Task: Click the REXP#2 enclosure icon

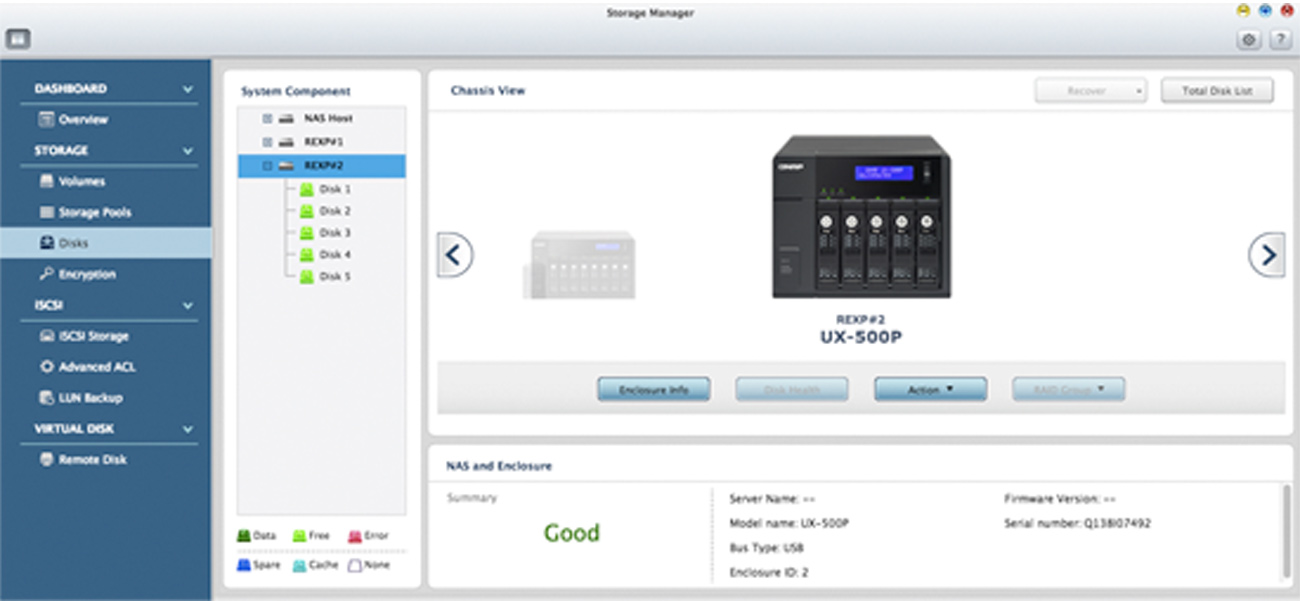Action: pyautogui.click(x=286, y=165)
